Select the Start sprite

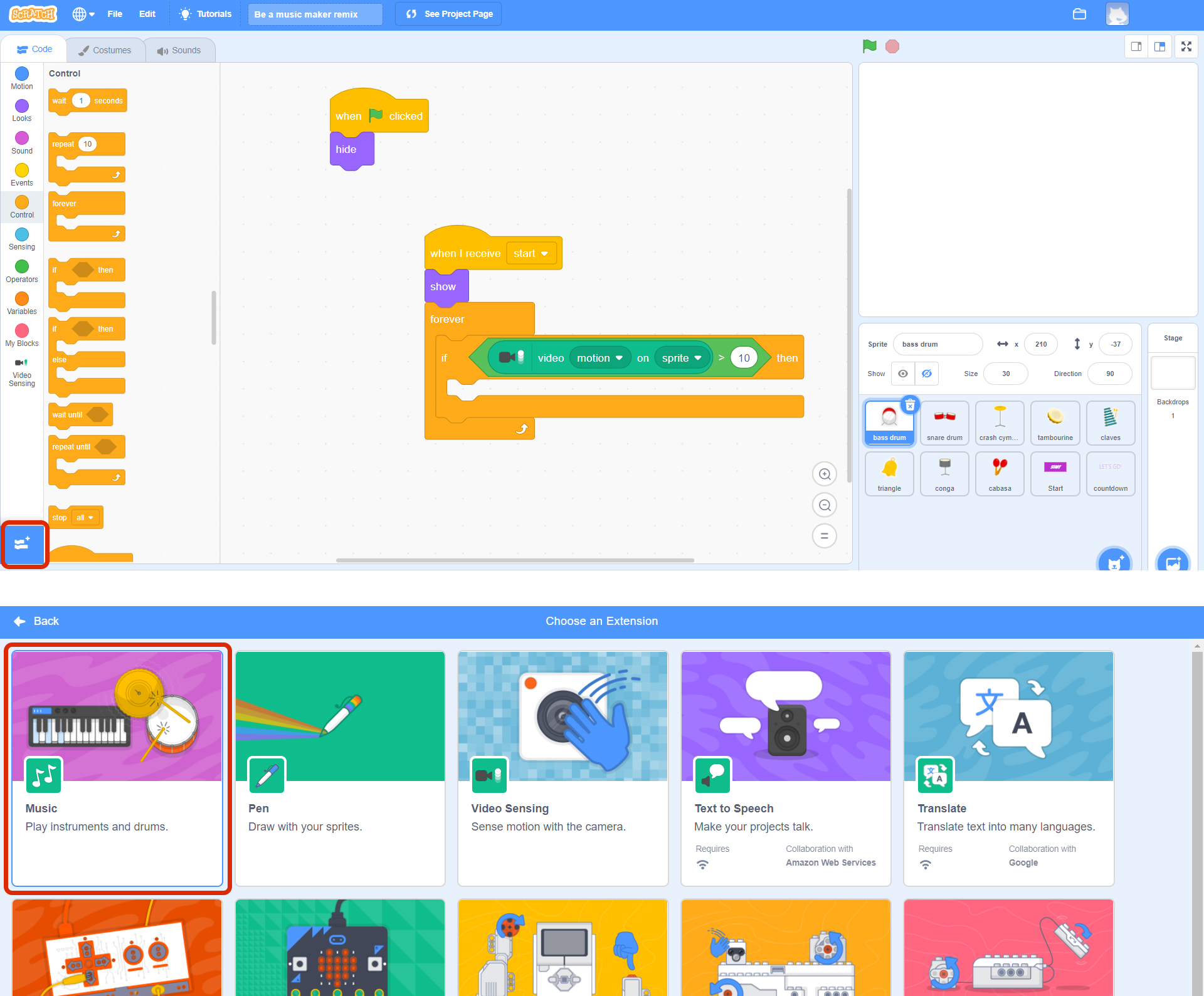(x=1055, y=474)
